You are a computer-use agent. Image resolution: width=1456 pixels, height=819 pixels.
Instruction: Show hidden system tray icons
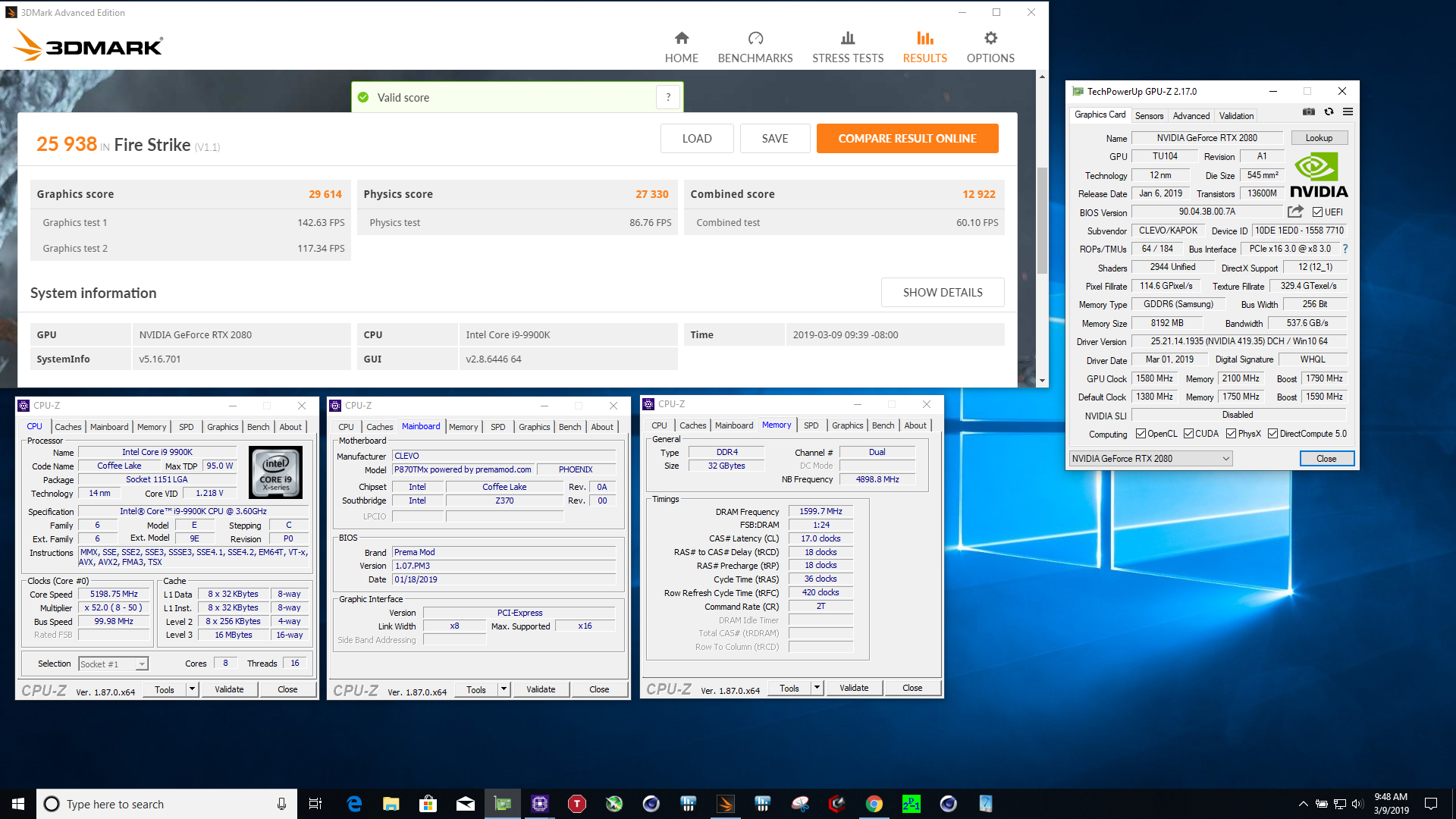[x=1303, y=804]
